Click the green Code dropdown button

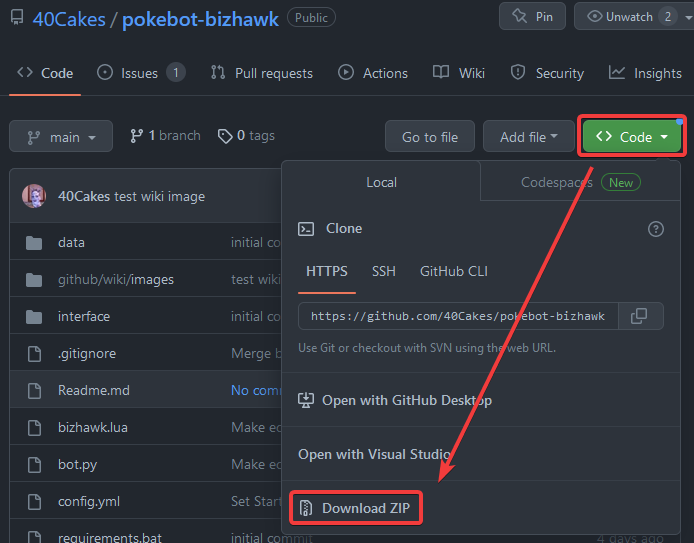[x=632, y=136]
